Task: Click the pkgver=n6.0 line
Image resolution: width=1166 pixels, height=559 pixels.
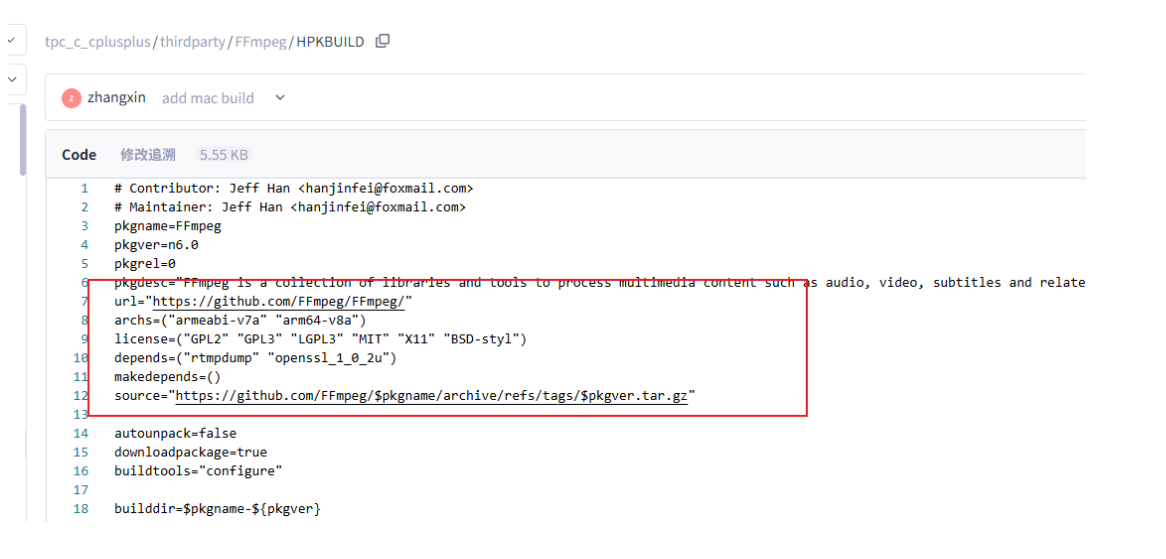Action: coord(156,245)
